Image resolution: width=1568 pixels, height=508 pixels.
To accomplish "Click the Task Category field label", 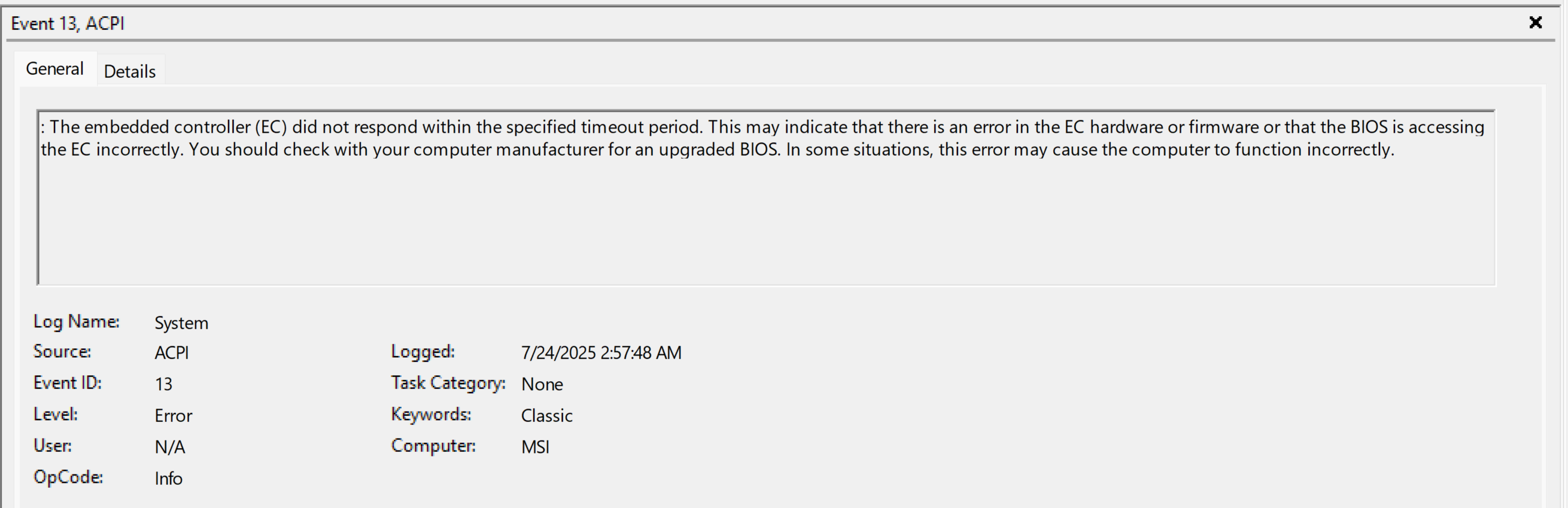I will pyautogui.click(x=448, y=384).
